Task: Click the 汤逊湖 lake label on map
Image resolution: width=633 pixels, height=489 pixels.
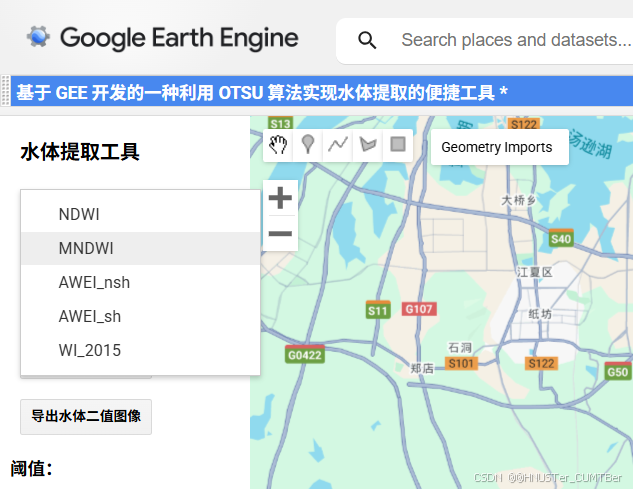Action: pyautogui.click(x=591, y=145)
